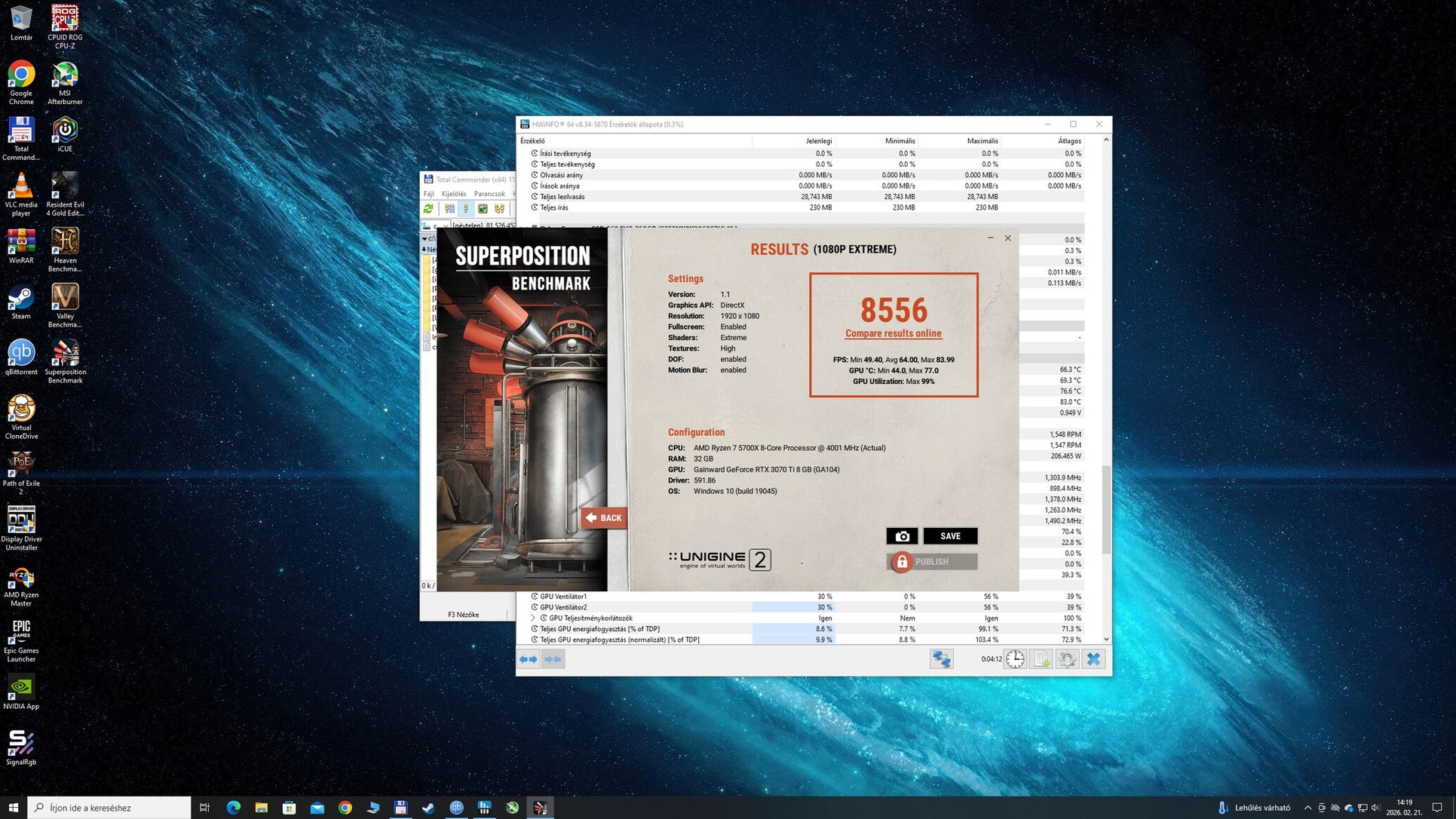The width and height of the screenshot is (1456, 819).
Task: Click the Superposition camera screenshot icon
Action: pyautogui.click(x=902, y=536)
